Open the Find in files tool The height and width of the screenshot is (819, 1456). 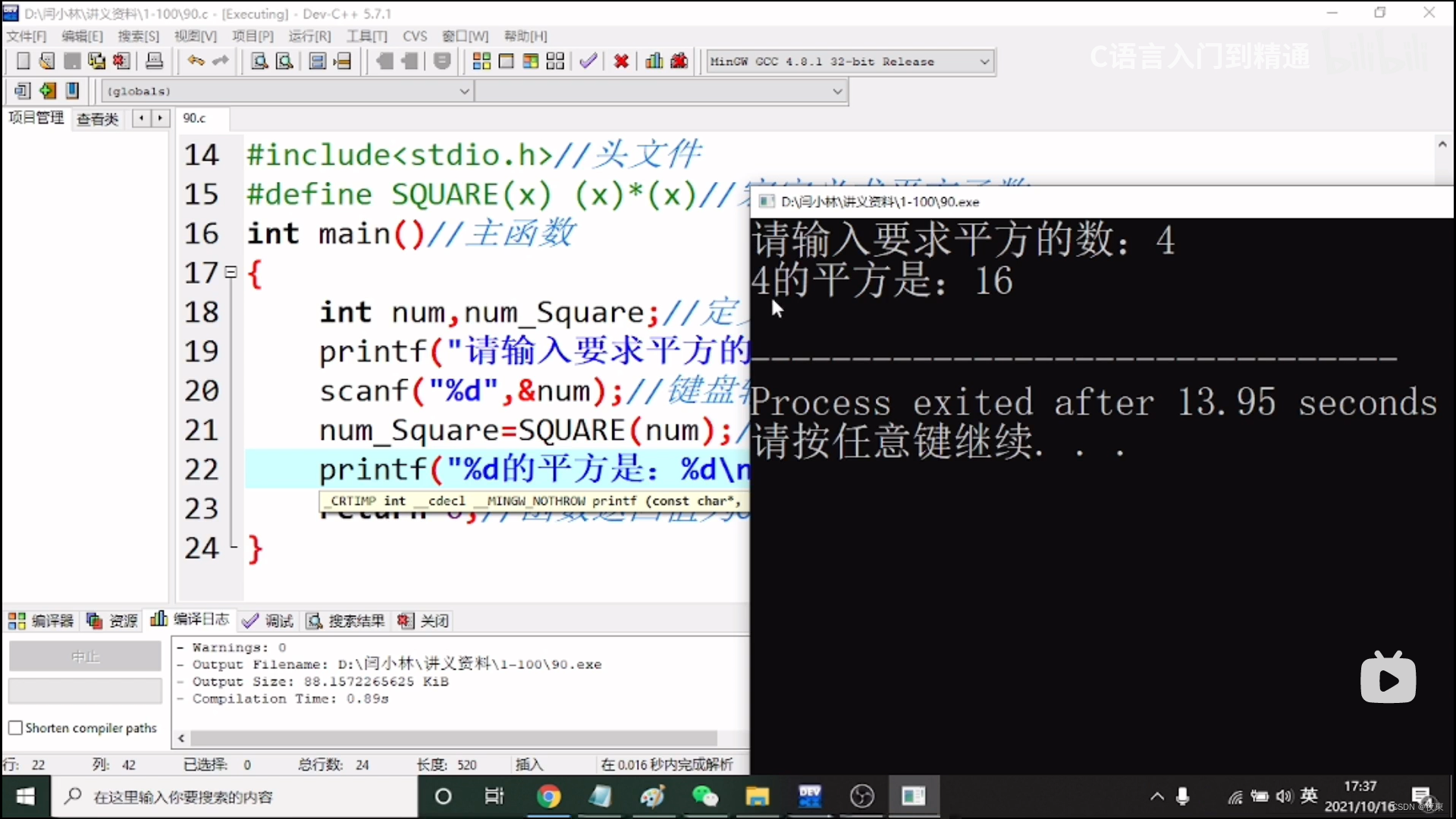284,61
